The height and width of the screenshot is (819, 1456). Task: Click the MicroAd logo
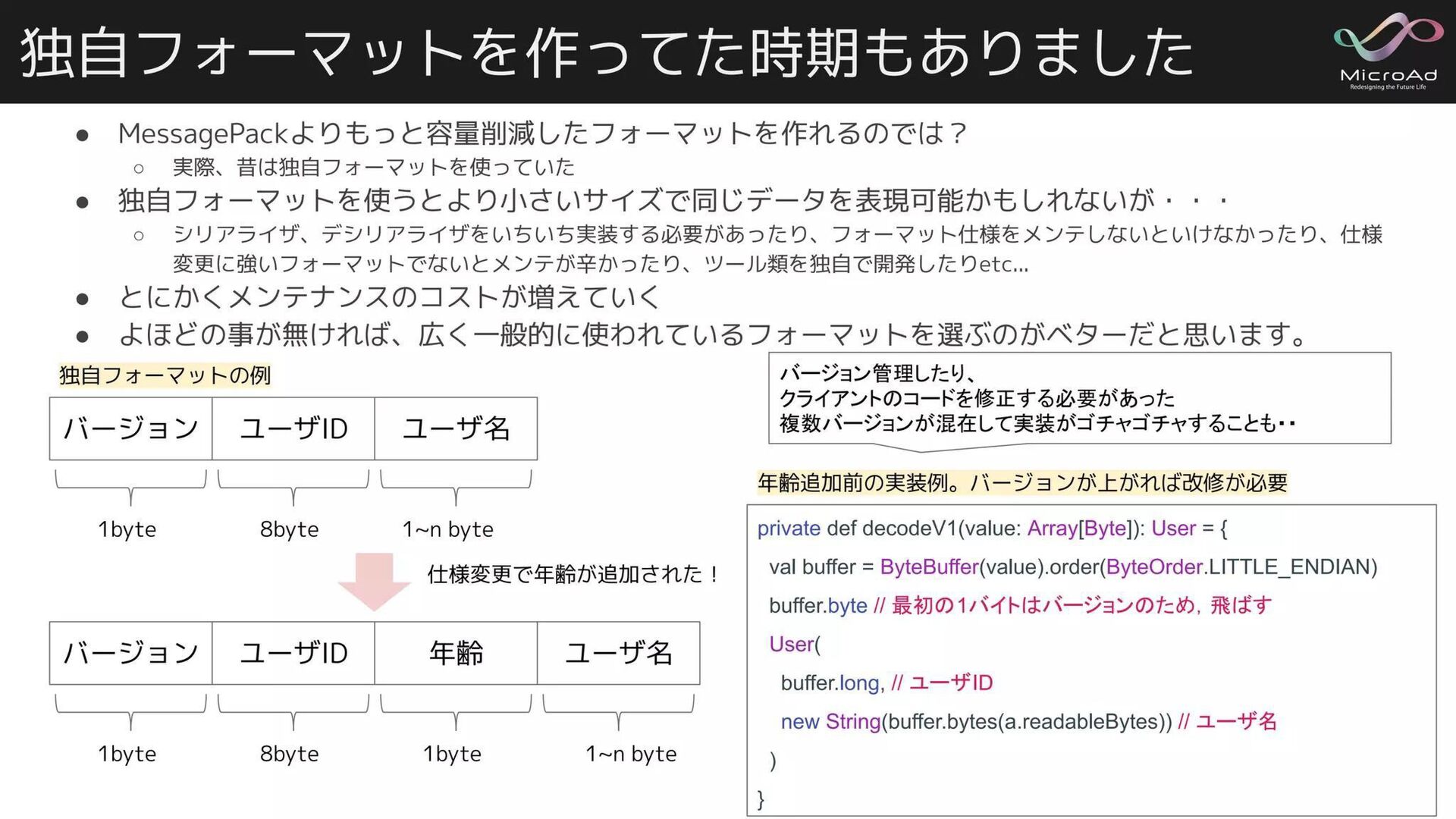(x=1387, y=52)
